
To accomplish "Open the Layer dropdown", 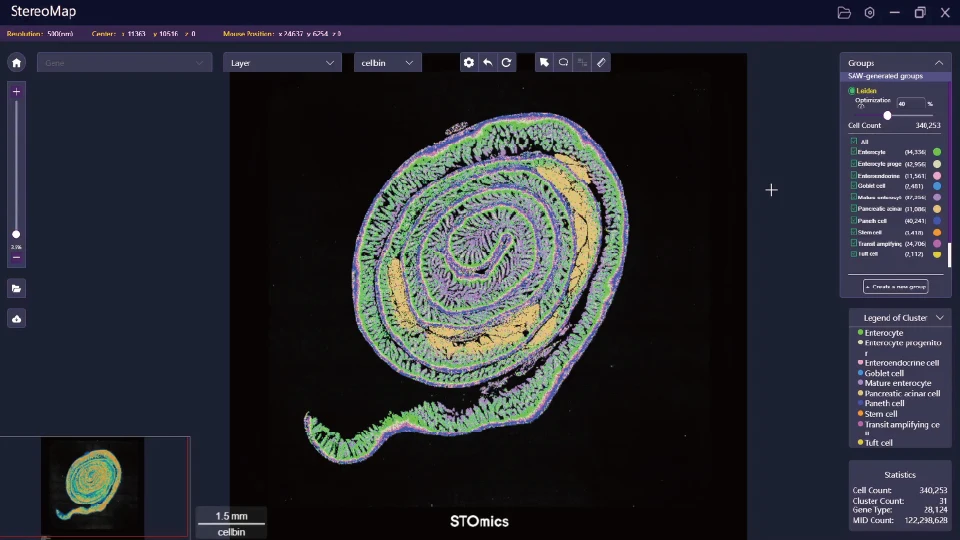I will (x=282, y=62).
